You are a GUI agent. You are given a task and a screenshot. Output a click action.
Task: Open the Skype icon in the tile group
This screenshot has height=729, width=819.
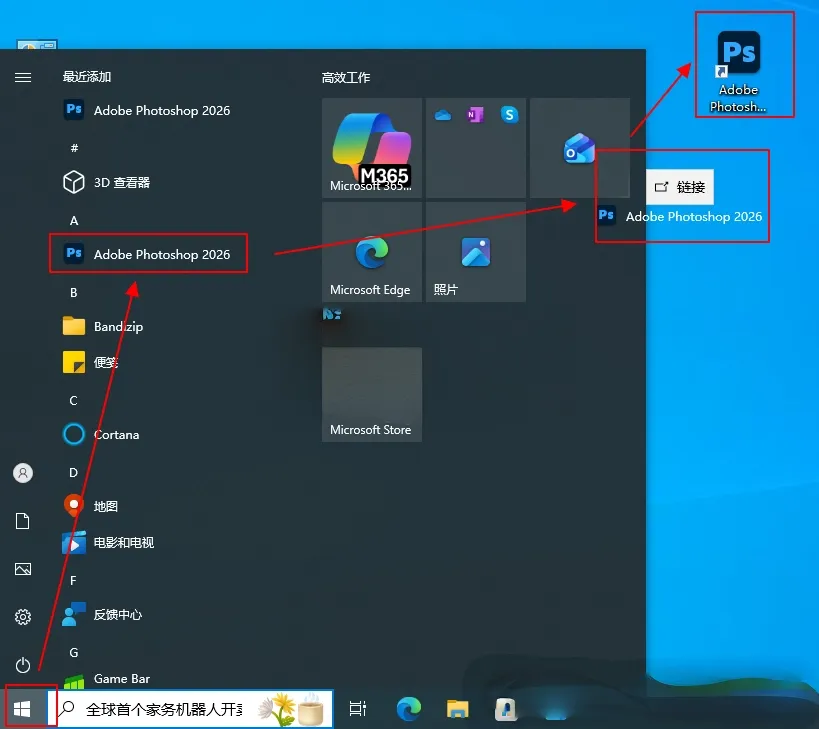[509, 114]
